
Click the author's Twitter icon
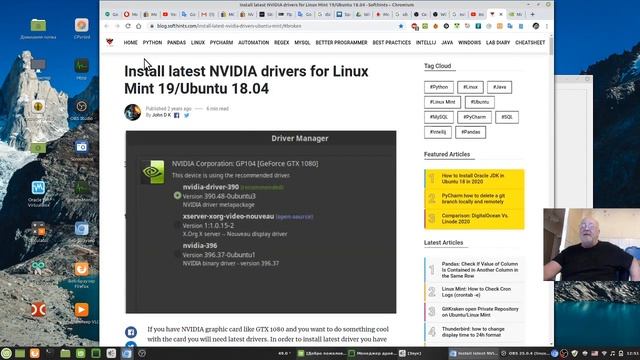coord(187,116)
